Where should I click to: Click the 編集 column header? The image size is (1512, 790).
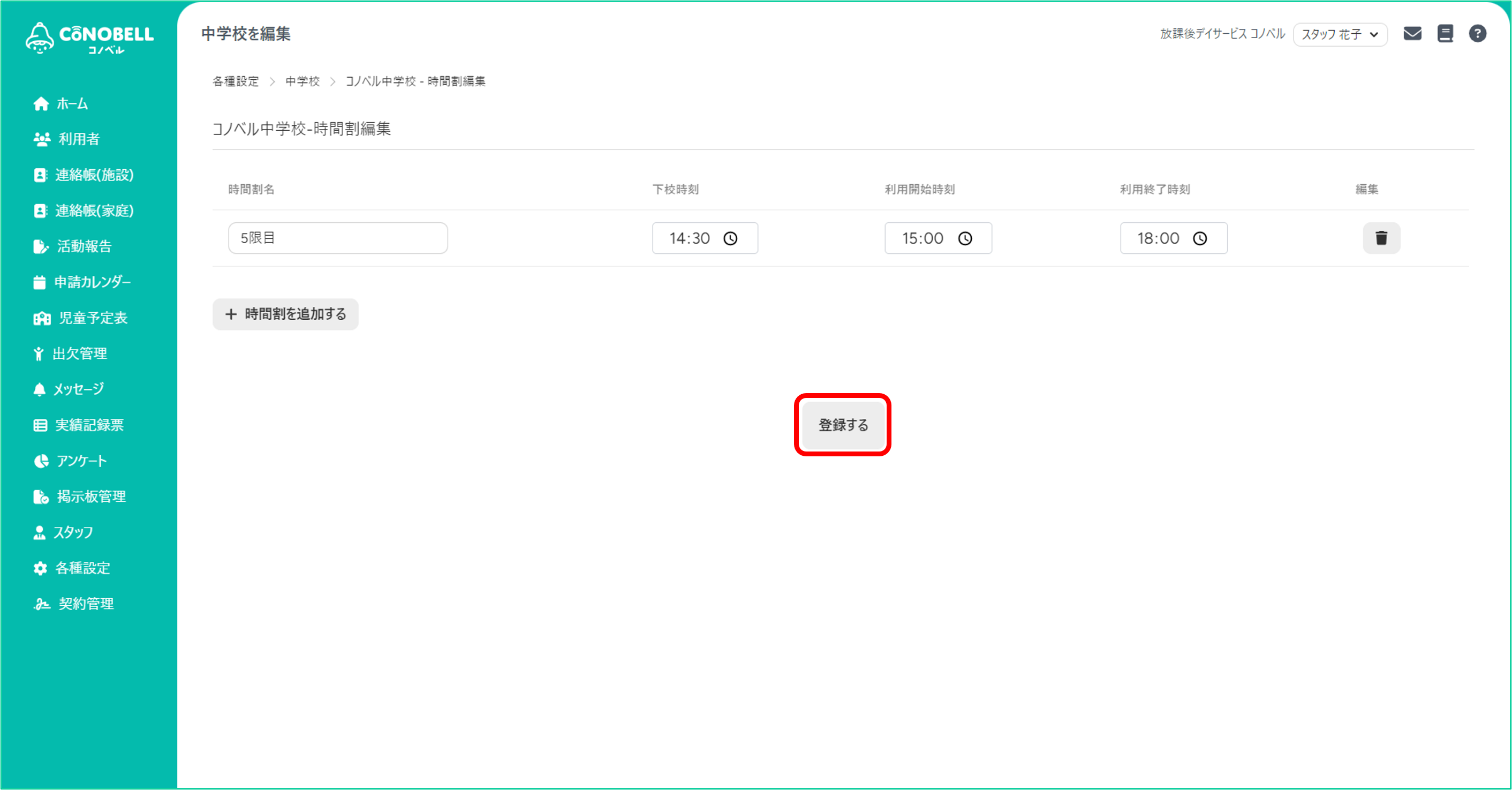point(1366,189)
